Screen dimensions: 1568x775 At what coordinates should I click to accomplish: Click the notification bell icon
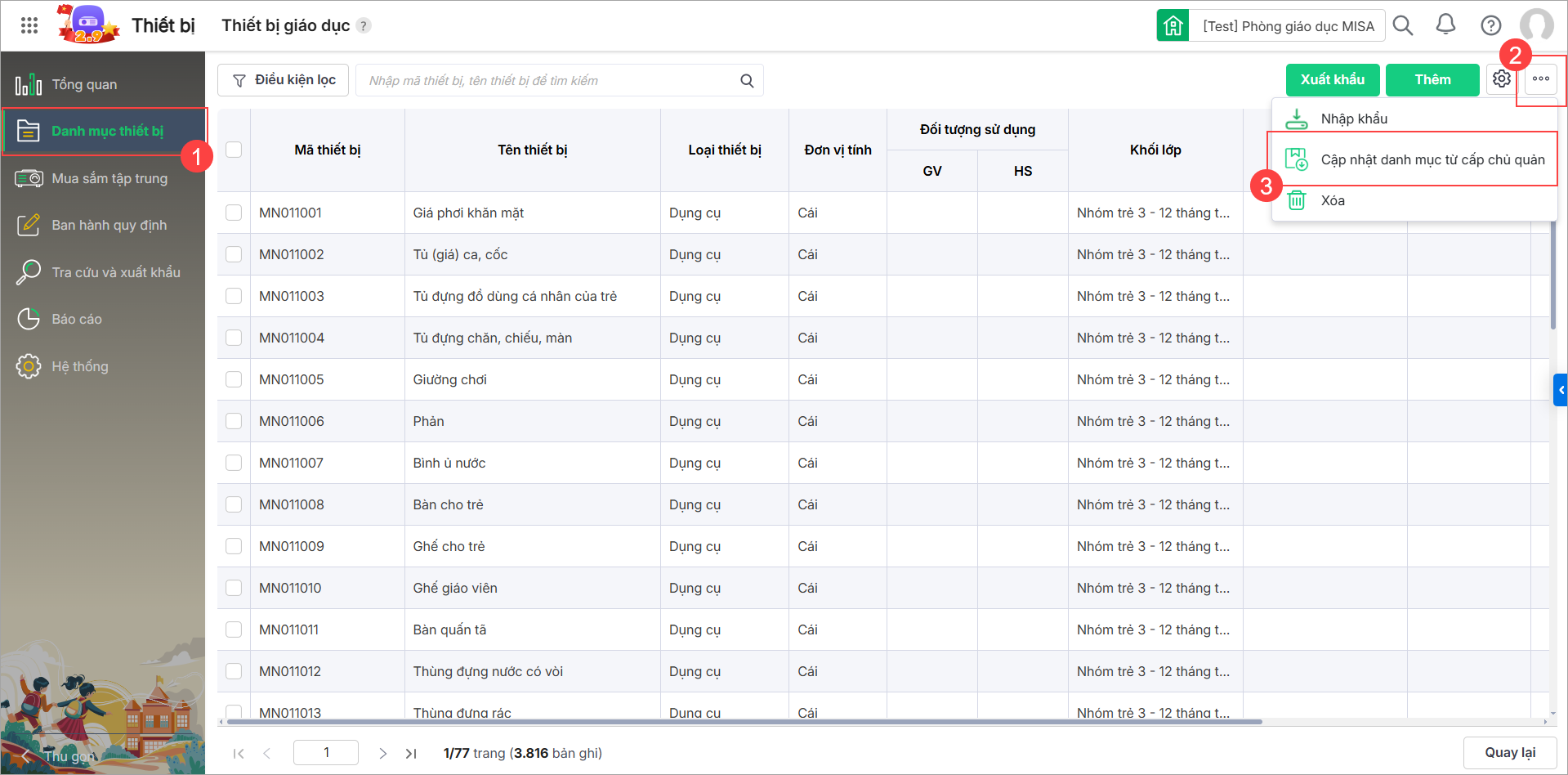[1445, 25]
